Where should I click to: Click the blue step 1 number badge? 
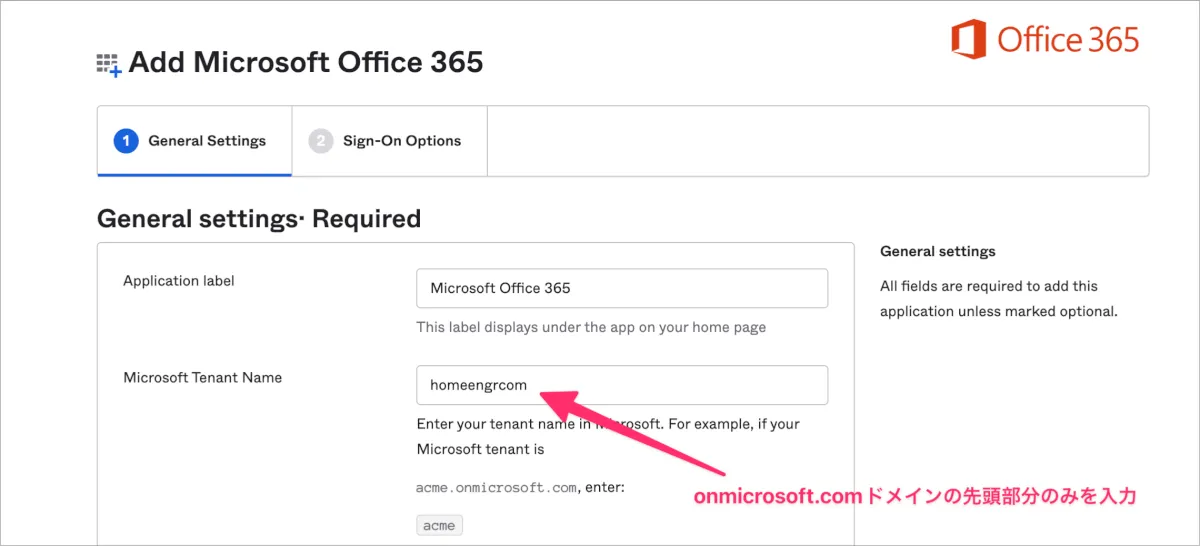pos(126,141)
